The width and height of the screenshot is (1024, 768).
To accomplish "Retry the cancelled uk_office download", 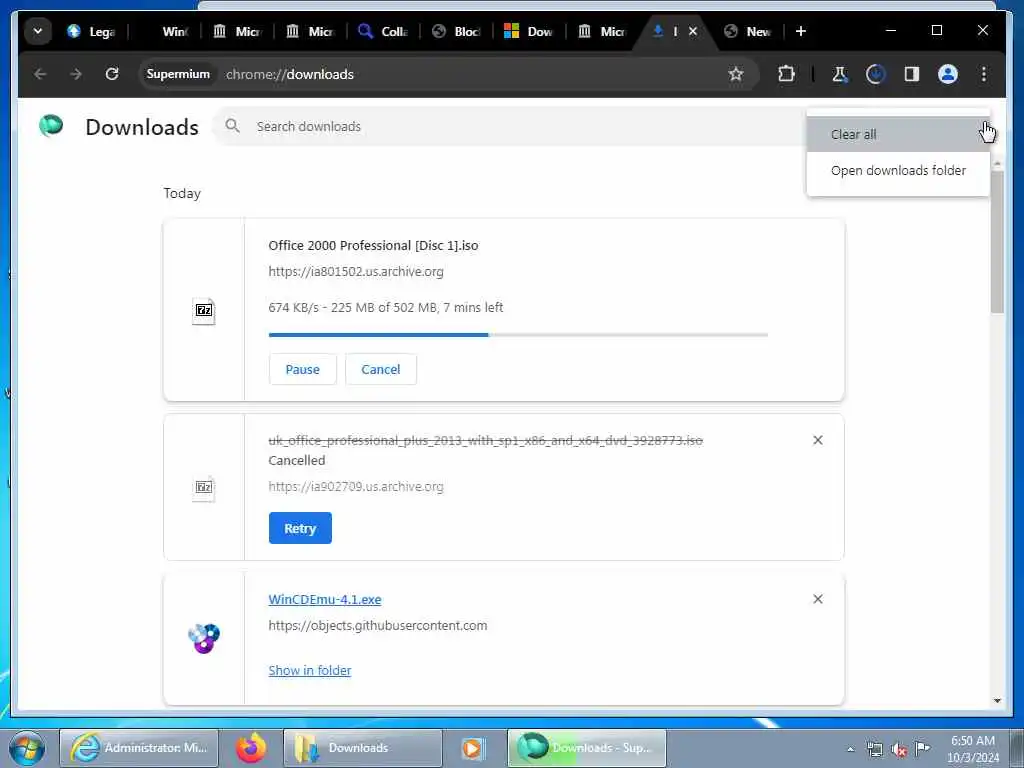I will (x=300, y=528).
